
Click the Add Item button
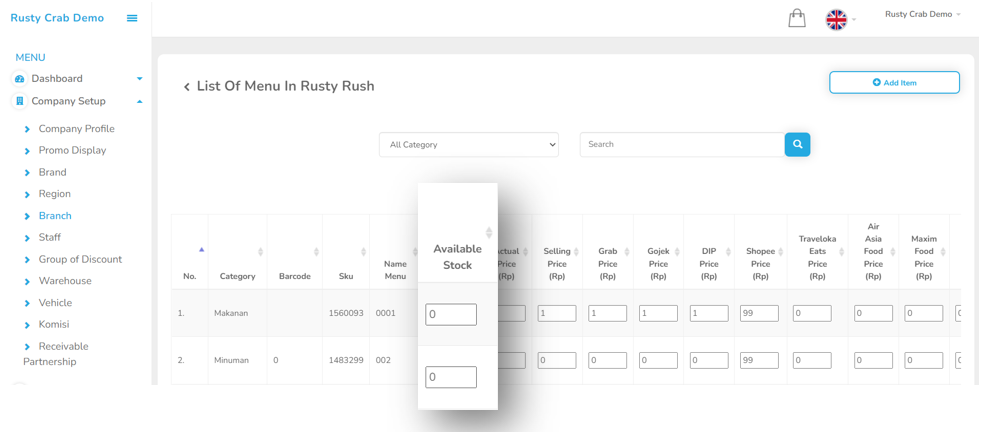894,83
